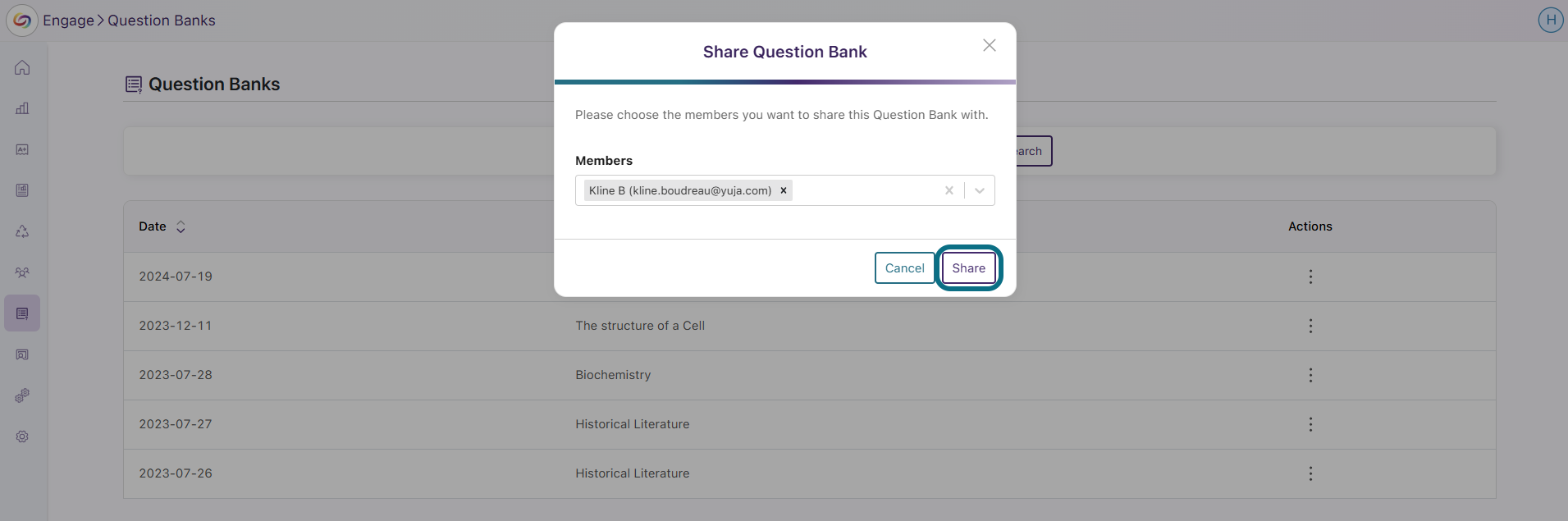1568x521 pixels.
Task: Open actions for The structure of a Cell
Action: tap(1310, 326)
